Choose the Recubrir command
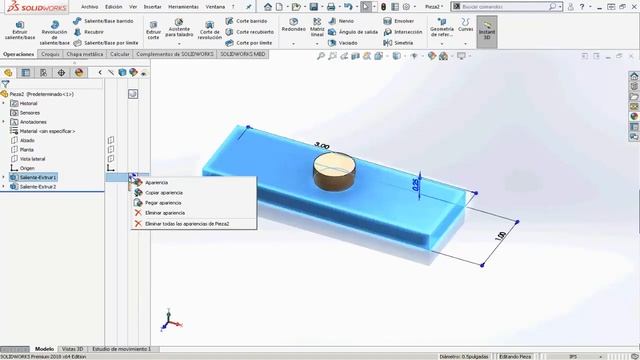The image size is (640, 360). 89,32
